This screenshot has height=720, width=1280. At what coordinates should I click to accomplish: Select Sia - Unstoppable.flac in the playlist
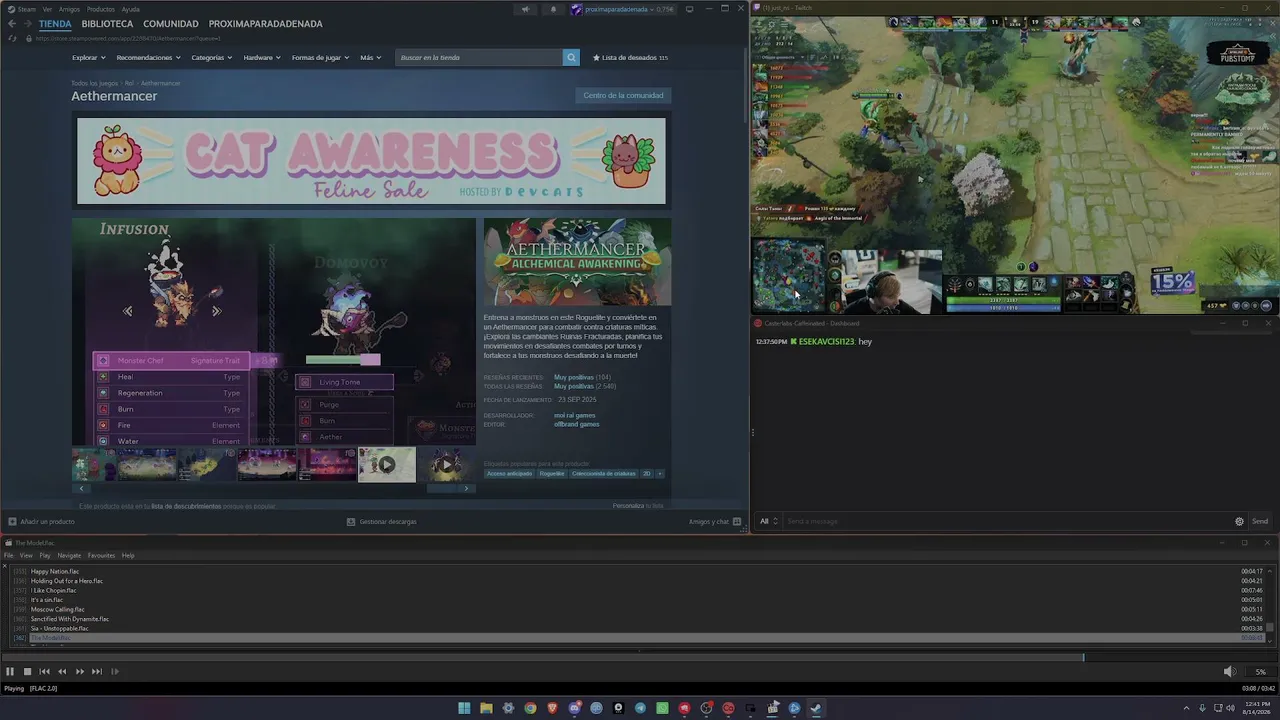click(60, 628)
